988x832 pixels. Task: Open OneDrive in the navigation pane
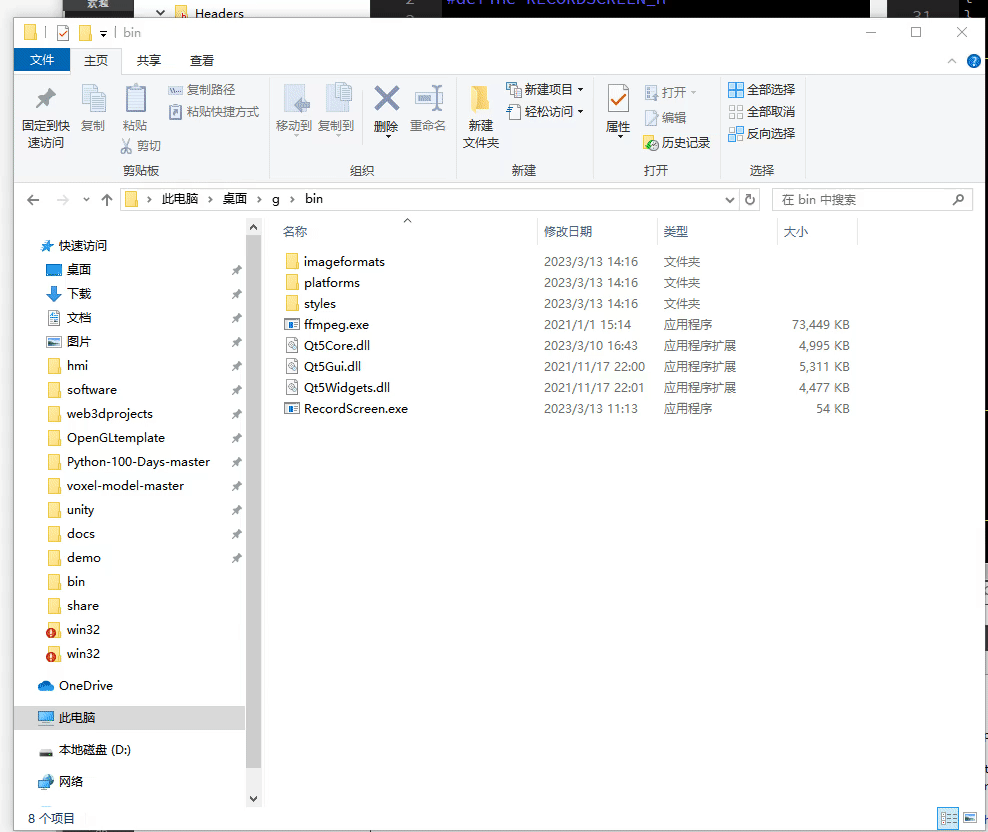[x=85, y=686]
